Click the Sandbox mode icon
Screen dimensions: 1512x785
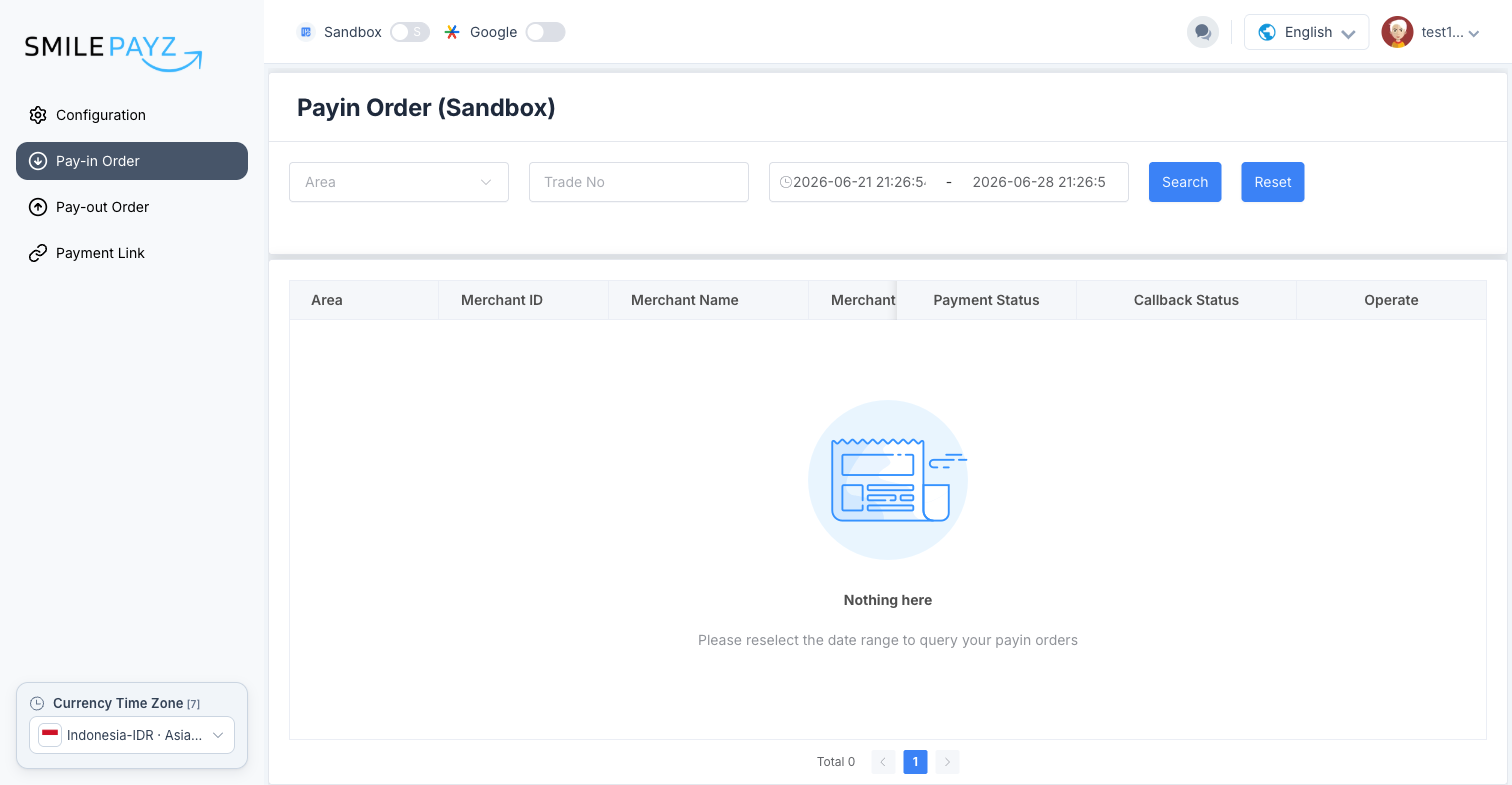point(306,32)
